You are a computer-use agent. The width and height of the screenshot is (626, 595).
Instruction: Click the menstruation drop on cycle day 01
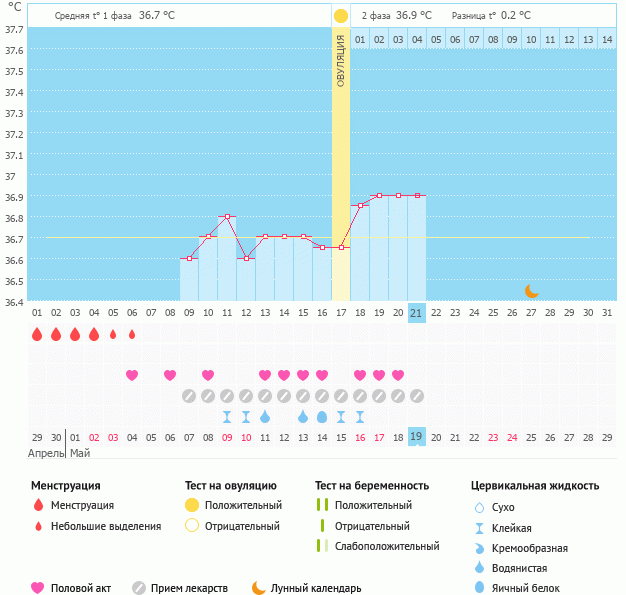tap(37, 334)
